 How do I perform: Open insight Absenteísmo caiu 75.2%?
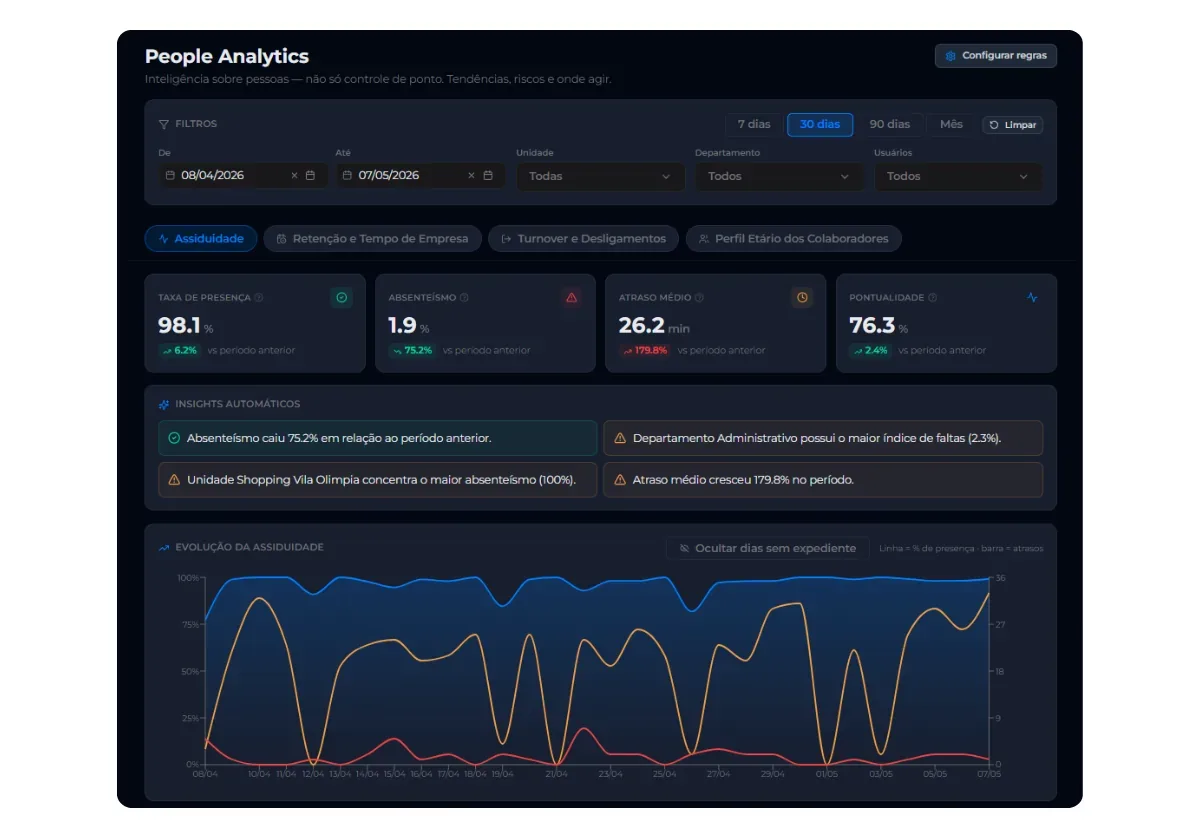coord(377,438)
